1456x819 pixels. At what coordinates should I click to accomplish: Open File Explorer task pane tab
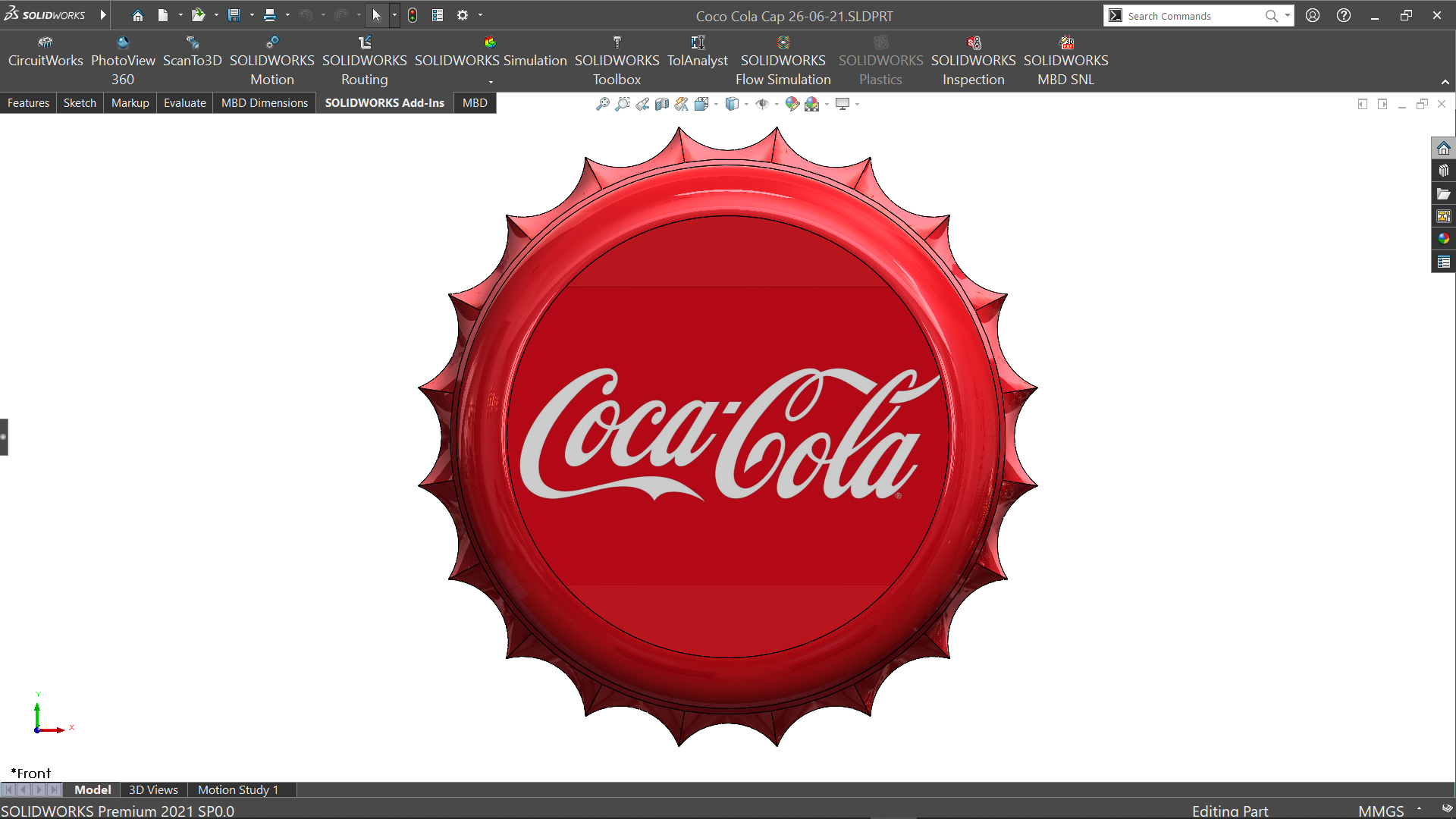1444,193
